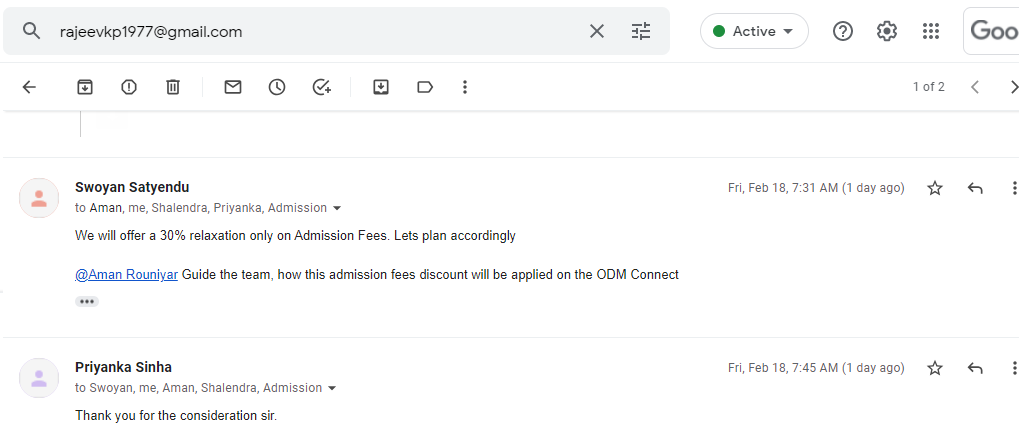The width and height of the screenshot is (1019, 431).
Task: Click the search field containing rajeevkp1977@gmail.com
Action: click(x=300, y=31)
